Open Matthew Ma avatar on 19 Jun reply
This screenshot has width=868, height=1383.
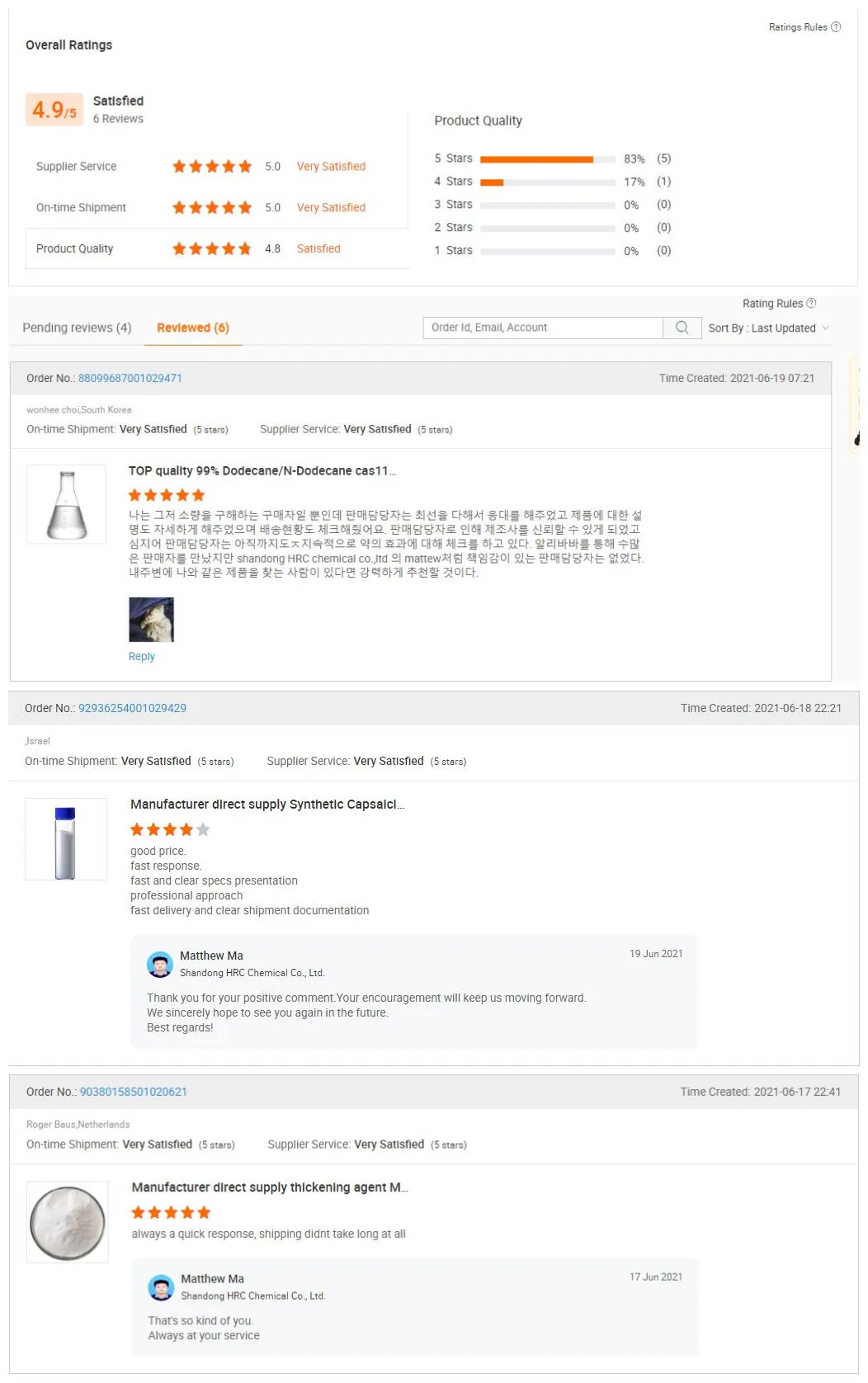[159, 965]
